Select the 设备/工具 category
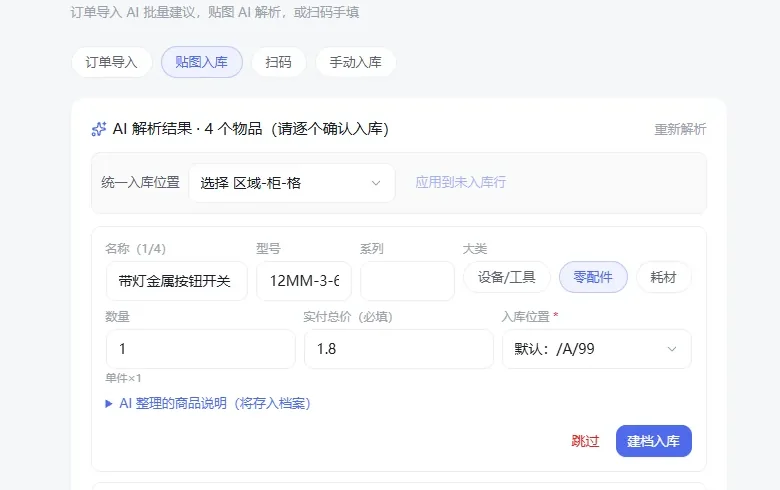 506,277
